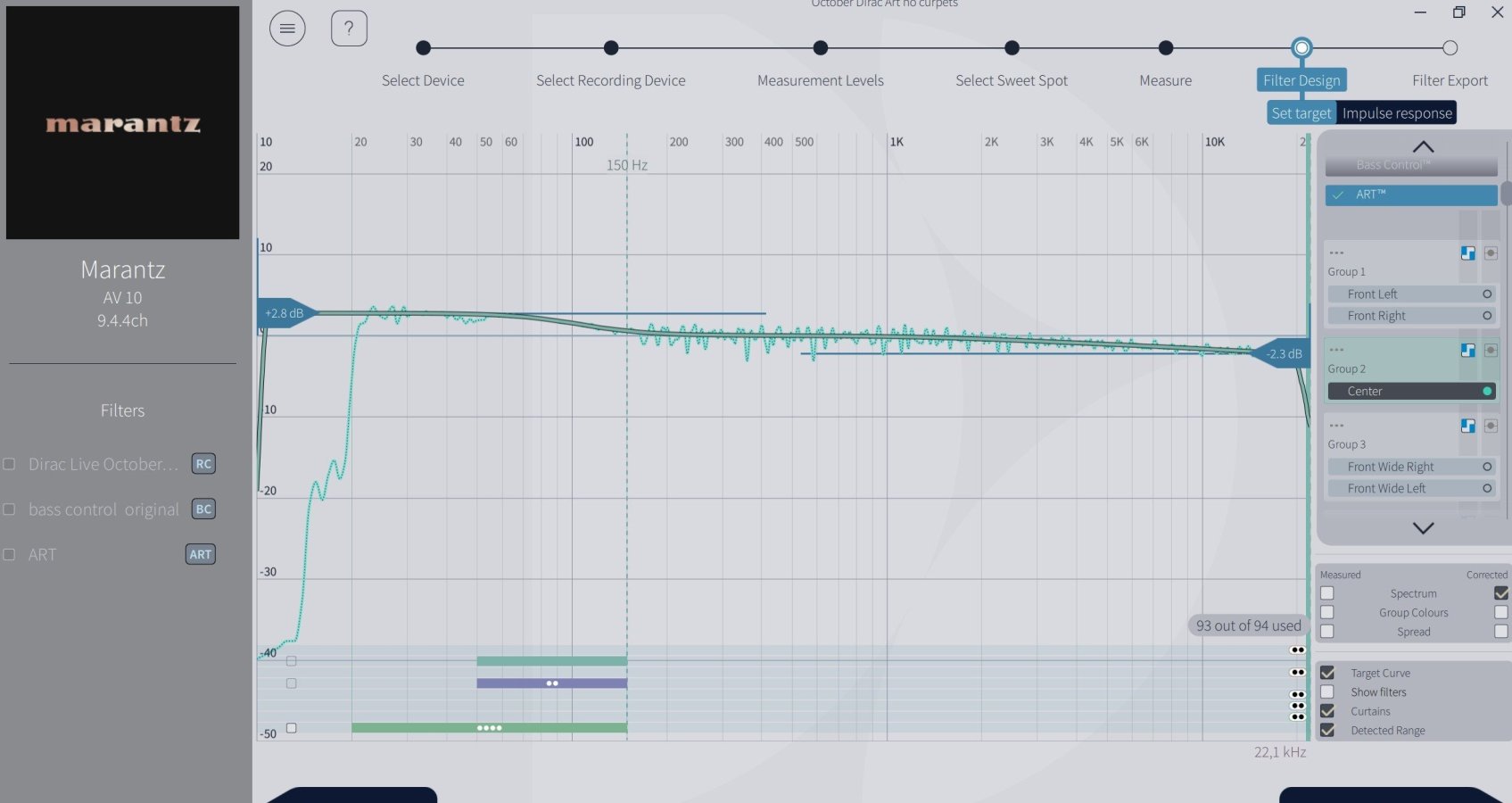Image resolution: width=1512 pixels, height=803 pixels.
Task: Click the BC badge for bass control filter
Action: [203, 509]
